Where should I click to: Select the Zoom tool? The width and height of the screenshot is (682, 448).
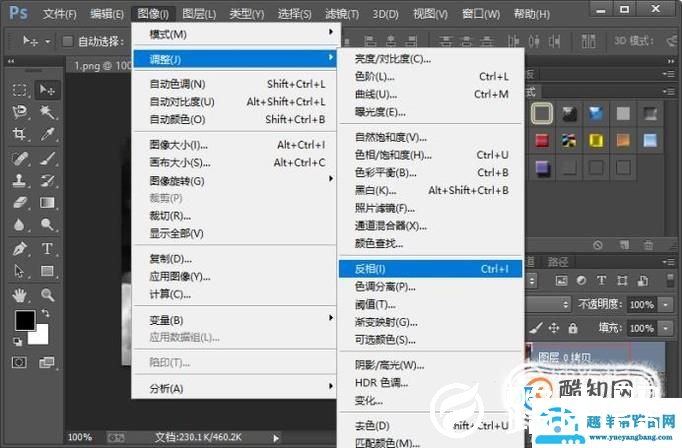pyautogui.click(x=47, y=295)
